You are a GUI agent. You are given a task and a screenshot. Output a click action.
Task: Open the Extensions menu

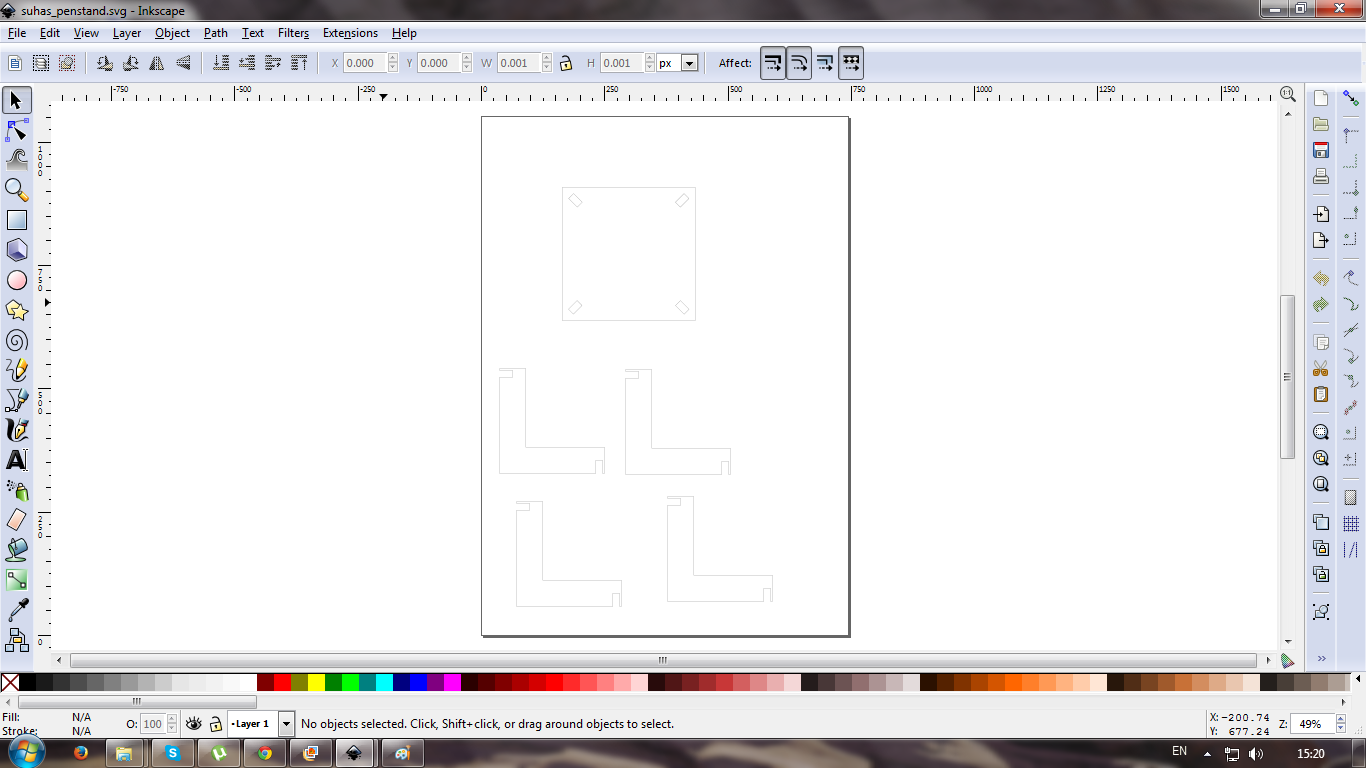350,33
